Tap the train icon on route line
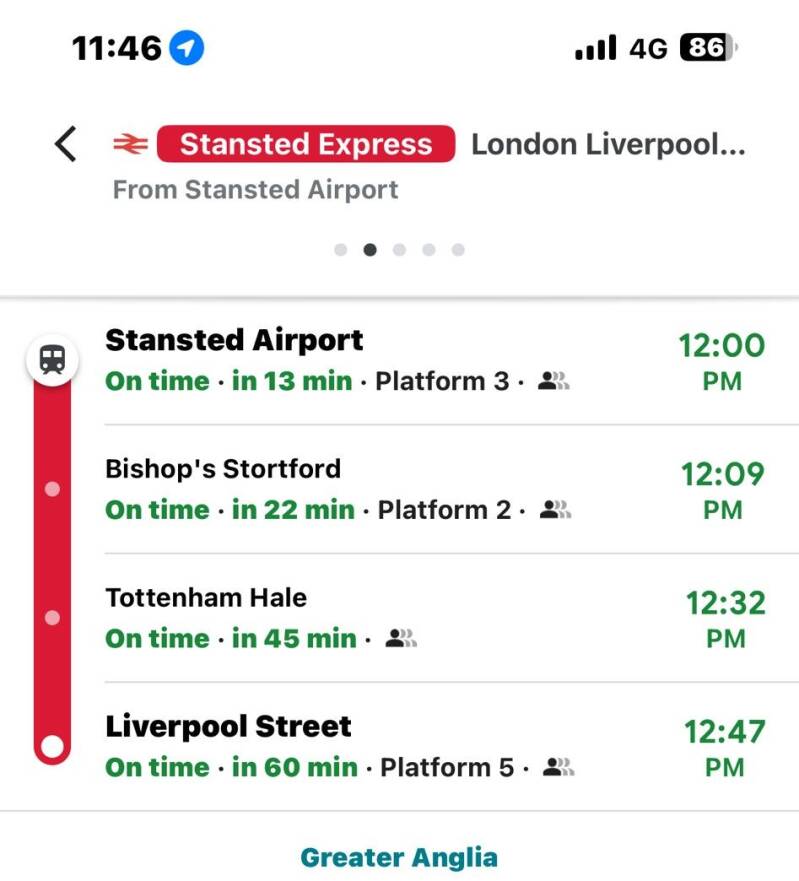799x881 pixels. [x=52, y=358]
